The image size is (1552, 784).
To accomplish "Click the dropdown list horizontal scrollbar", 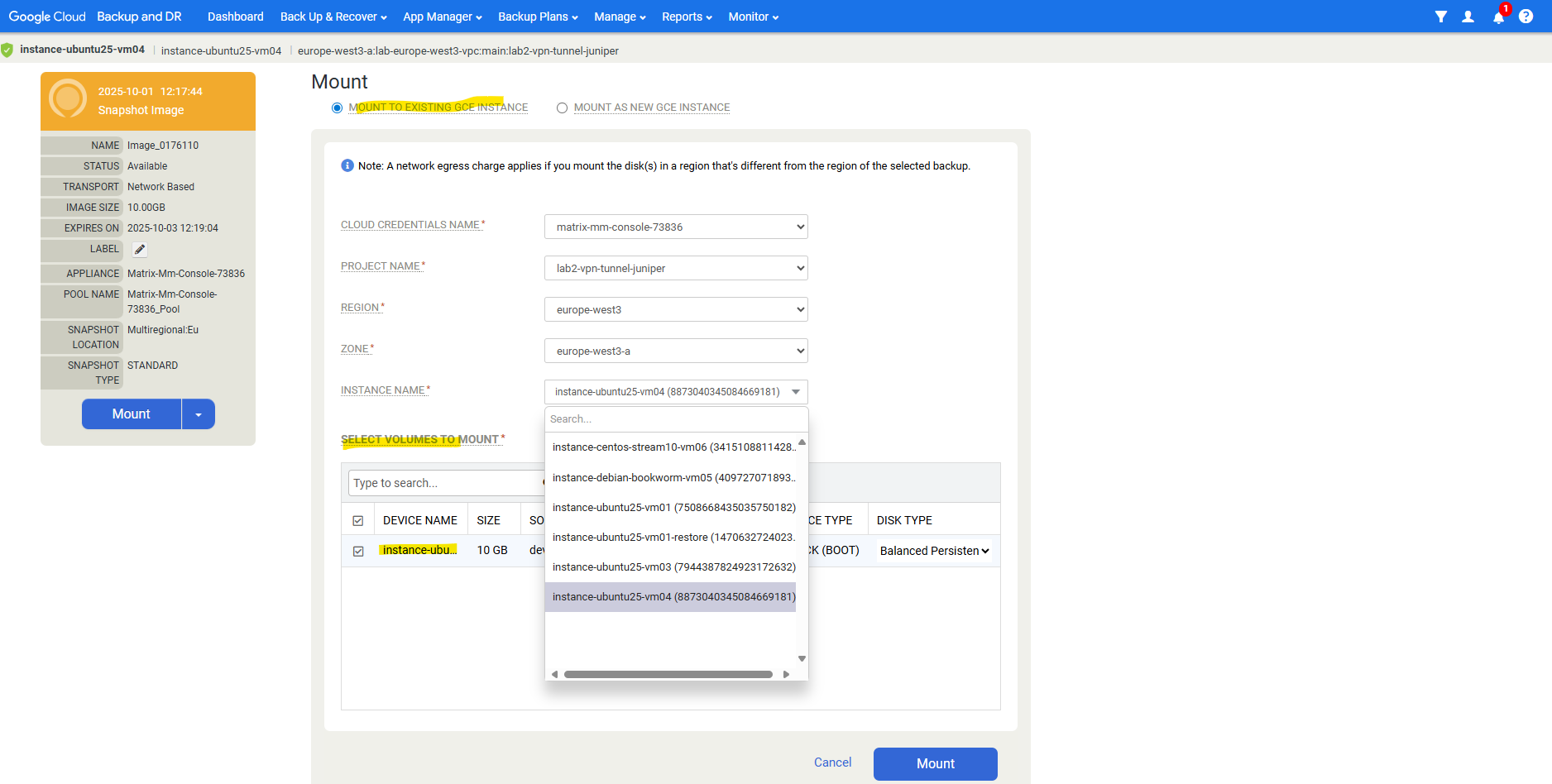I will [x=668, y=674].
